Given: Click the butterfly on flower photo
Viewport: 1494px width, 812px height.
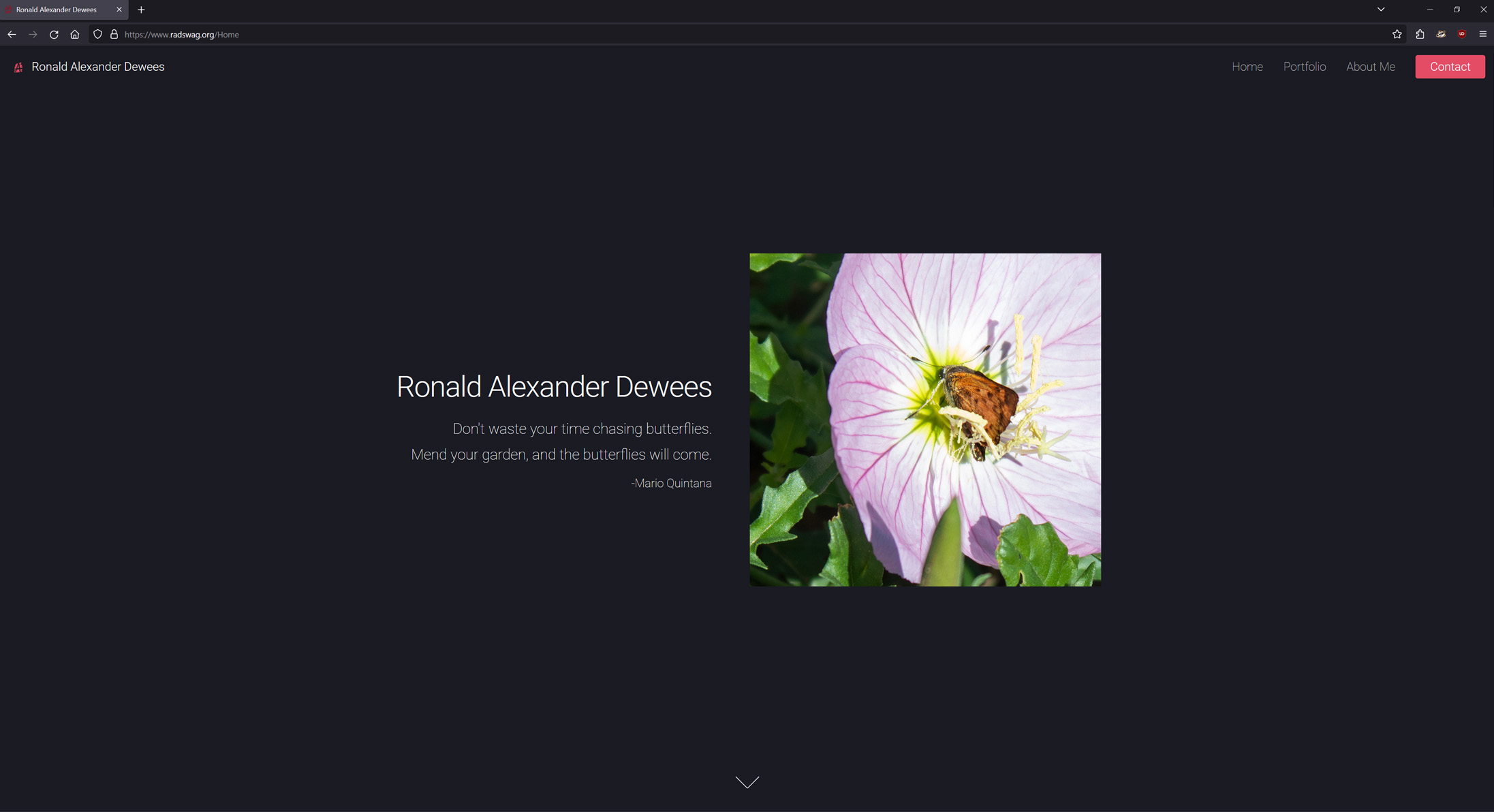Looking at the screenshot, I should [924, 420].
